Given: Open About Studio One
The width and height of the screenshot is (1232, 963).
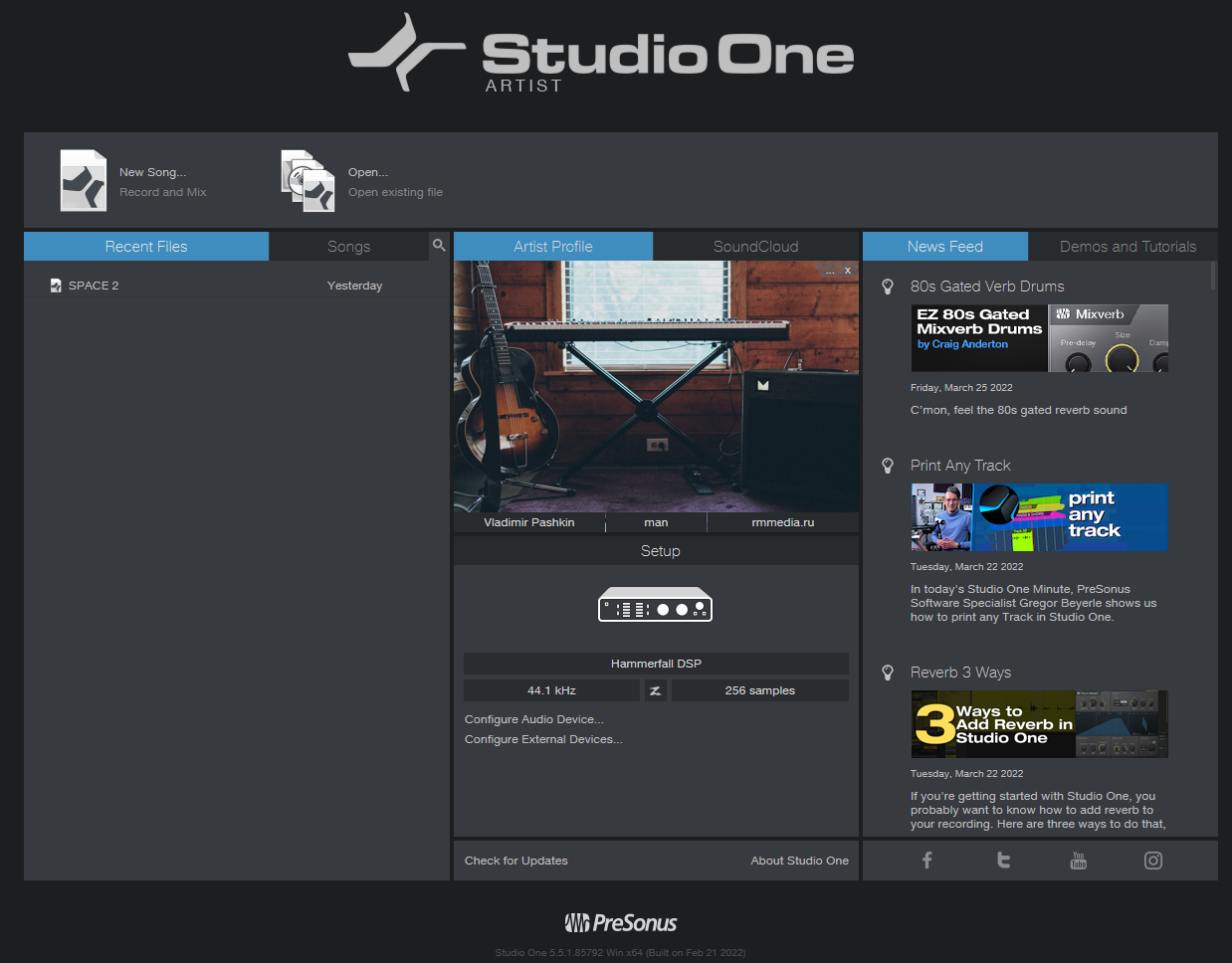Looking at the screenshot, I should tap(800, 861).
